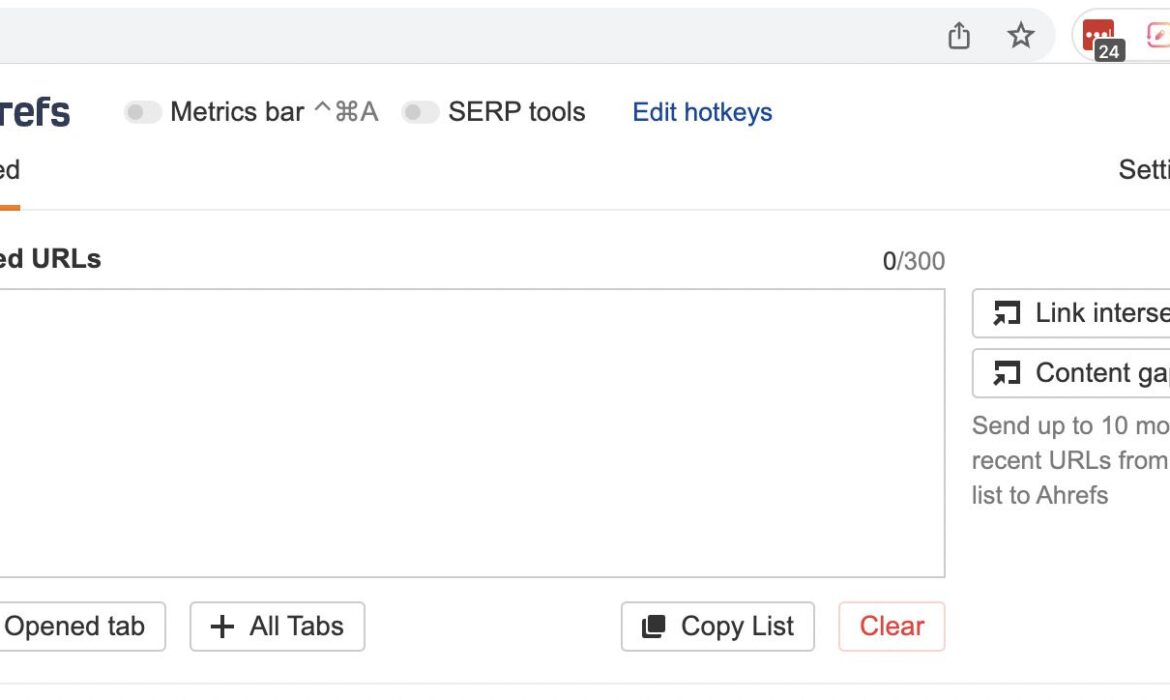Image resolution: width=1170 pixels, height=700 pixels.
Task: Bookmark this page with the star icon
Action: (1020, 36)
